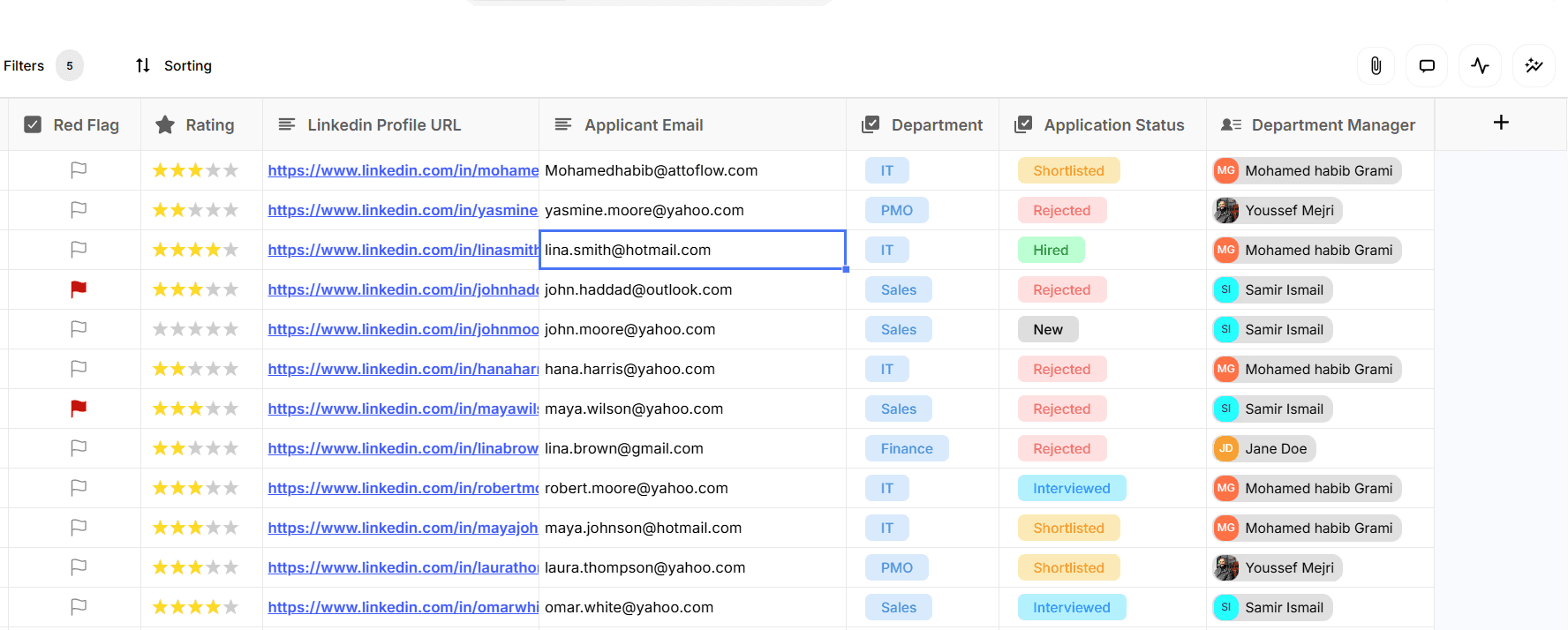Screen dimensions: 1568x630
Task: Click the Application Status column header
Action: click(x=1103, y=124)
